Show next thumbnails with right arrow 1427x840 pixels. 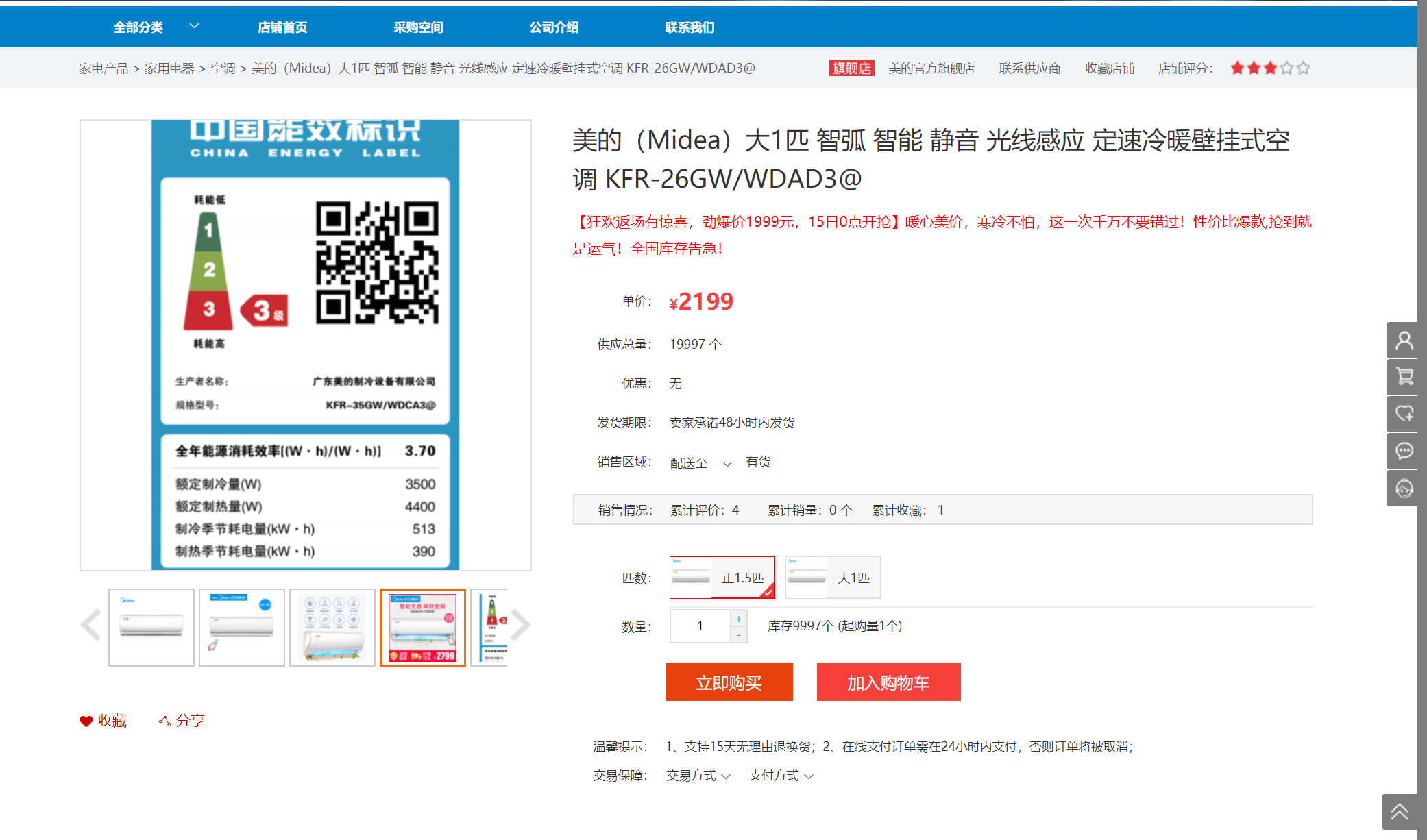[x=520, y=625]
